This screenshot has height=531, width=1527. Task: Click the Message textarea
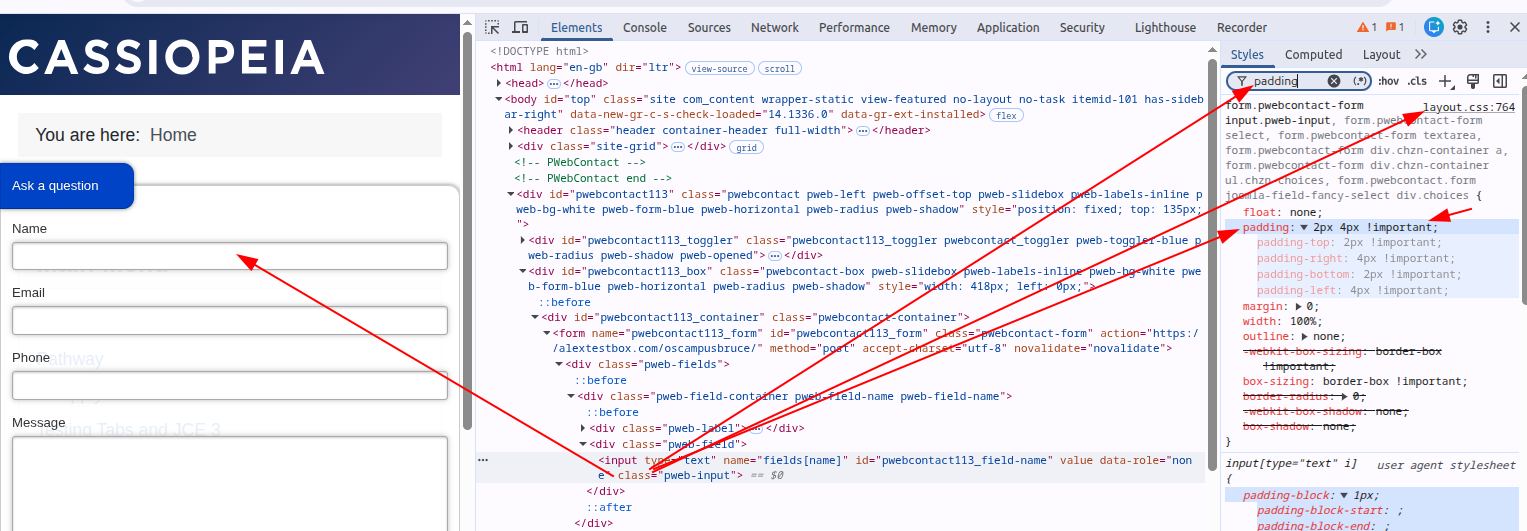[x=229, y=483]
